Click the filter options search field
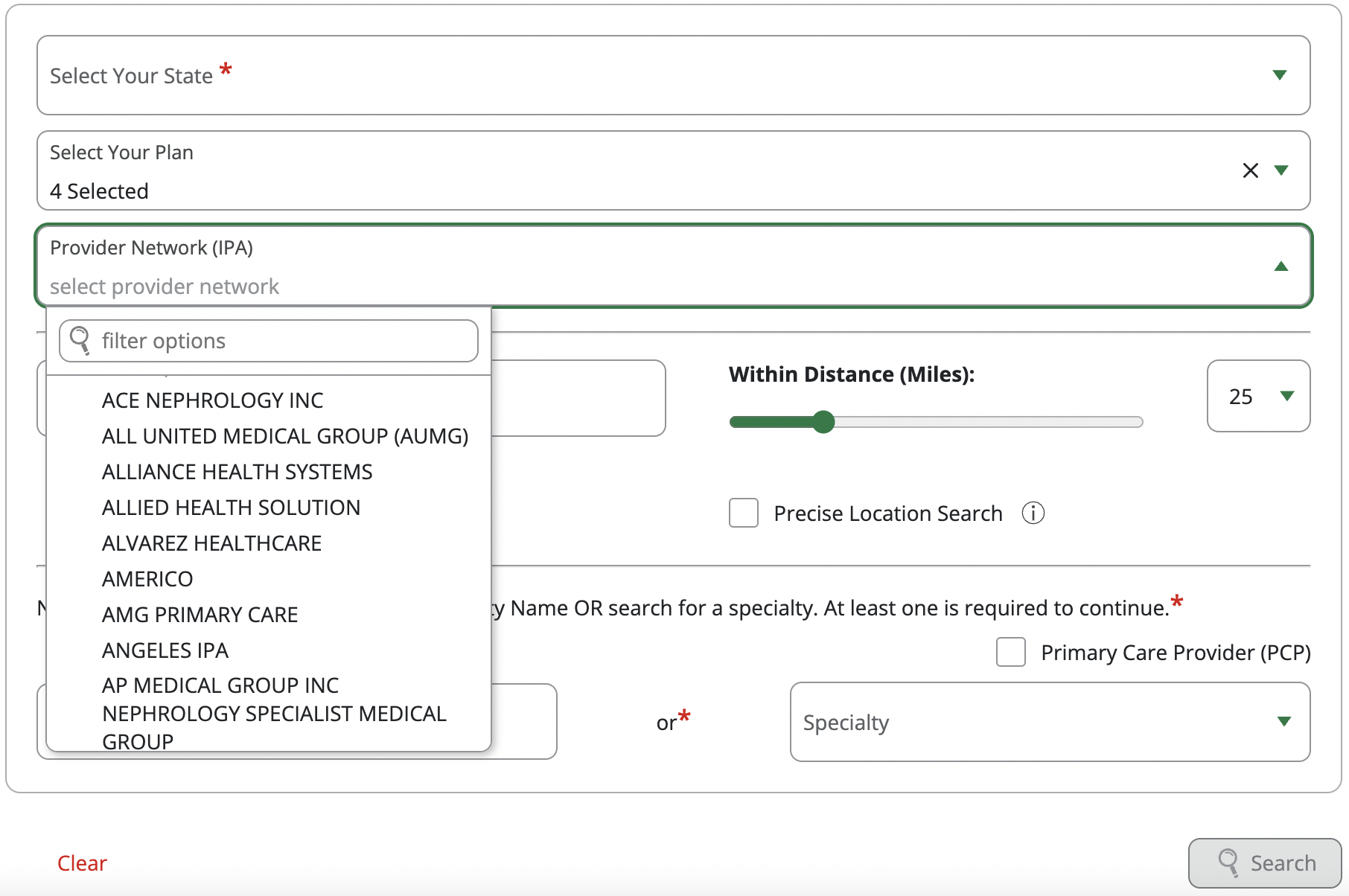 pyautogui.click(x=283, y=341)
